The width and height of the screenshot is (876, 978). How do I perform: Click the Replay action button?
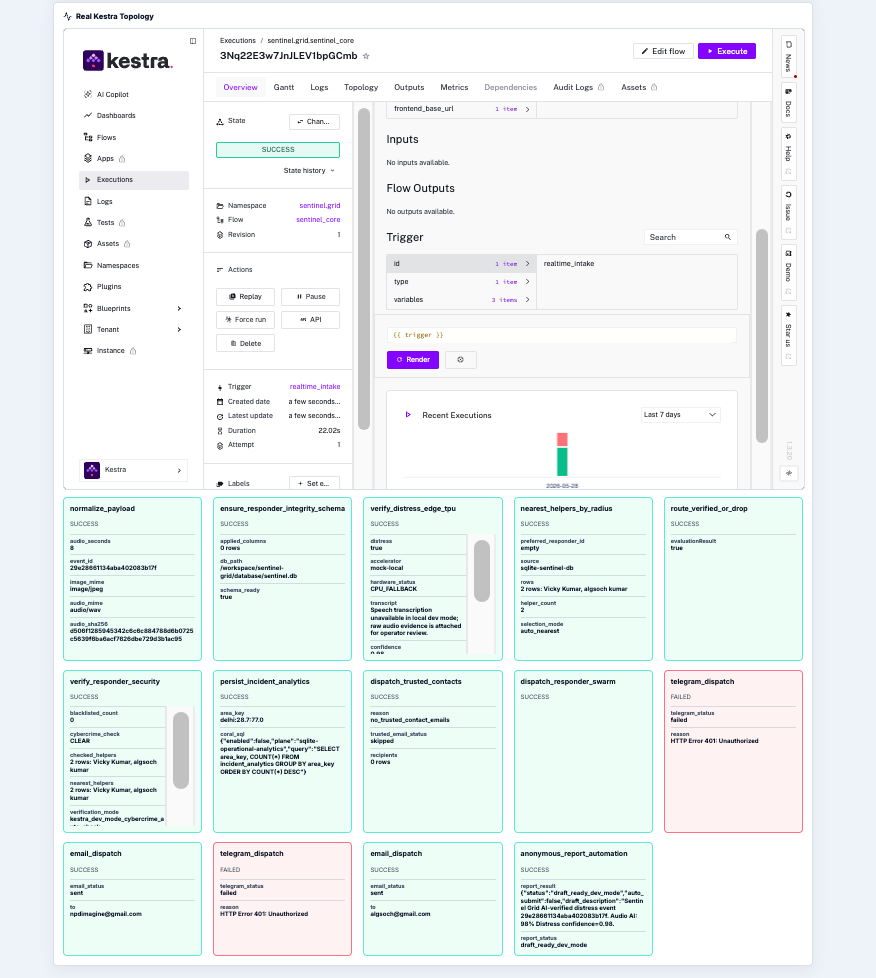tap(245, 297)
